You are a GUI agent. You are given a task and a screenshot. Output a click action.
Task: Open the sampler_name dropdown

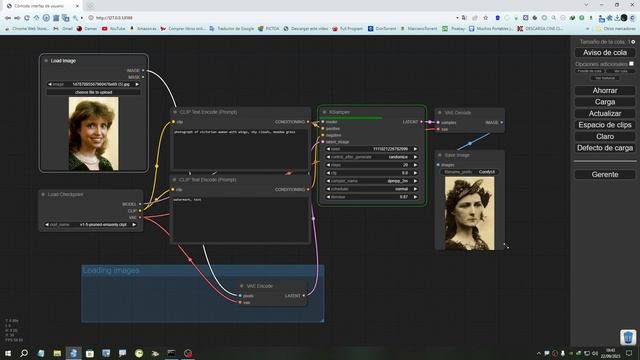pos(372,181)
